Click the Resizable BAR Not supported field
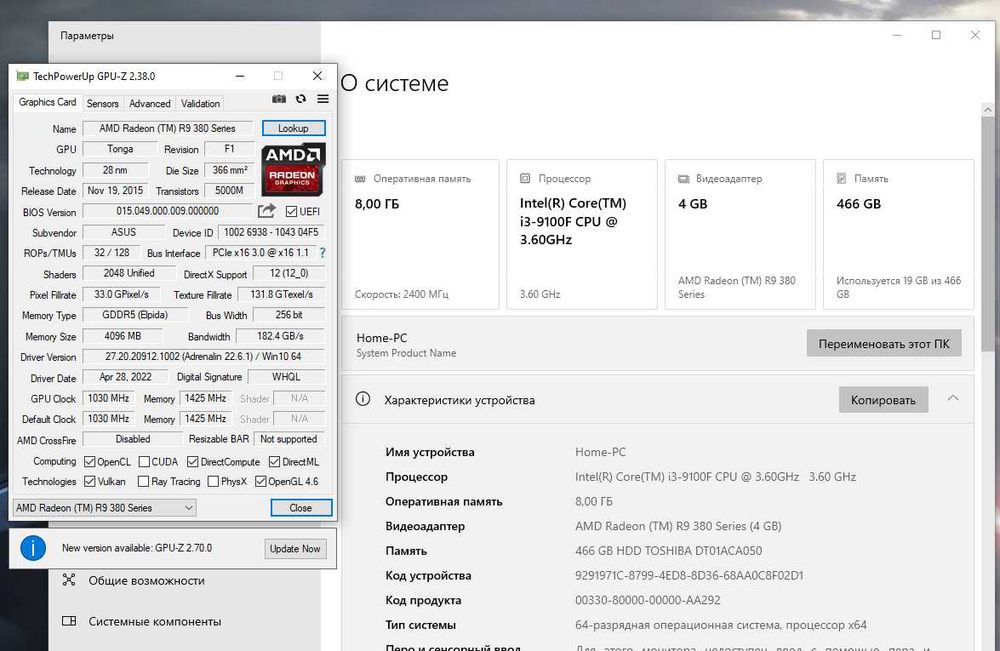Viewport: 1000px width, 651px height. 289,439
